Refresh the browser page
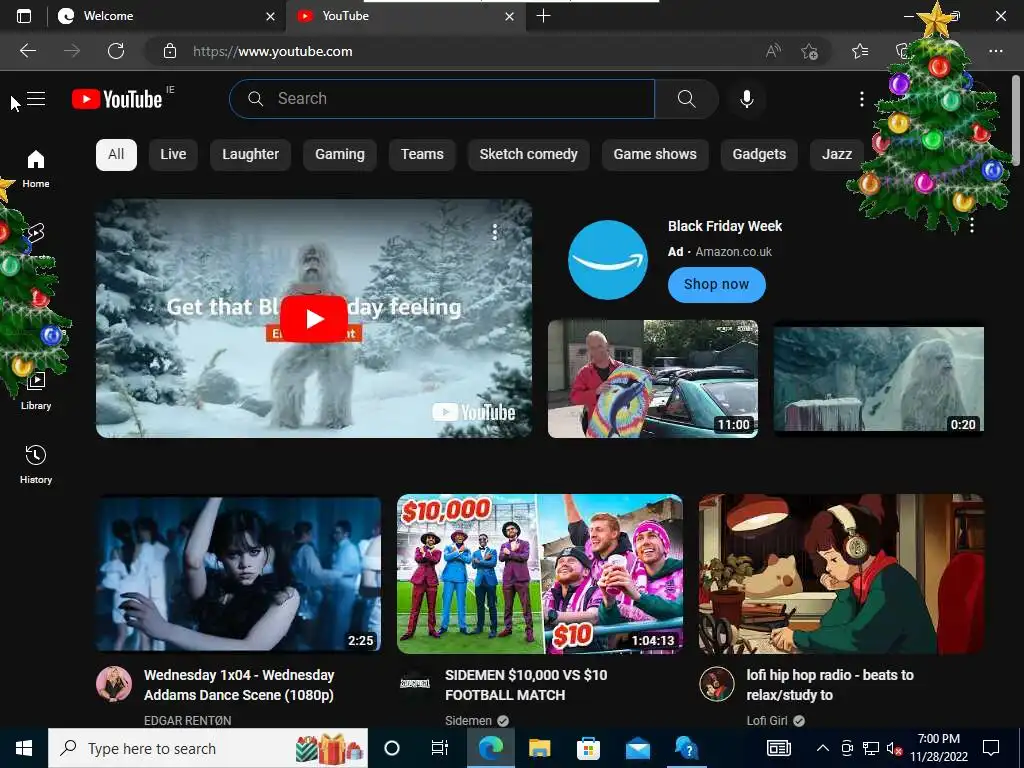 [116, 51]
